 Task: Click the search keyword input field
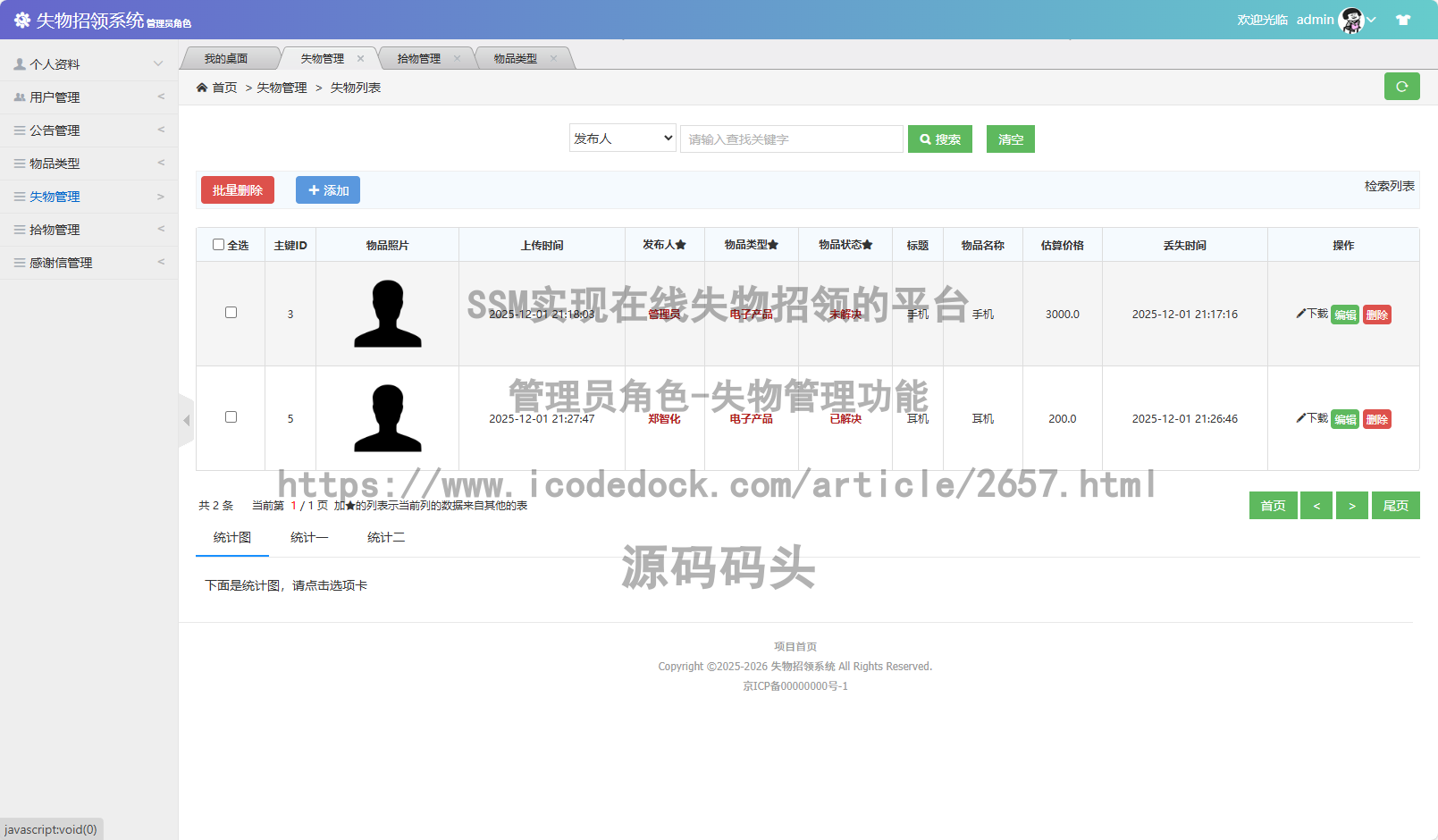(x=791, y=139)
